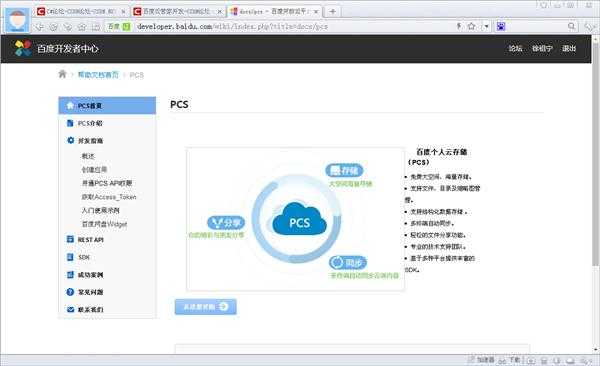Image resolution: width=600 pixels, height=366 pixels.
Task: Open the address bar dropdown arrow
Action: pos(486,26)
